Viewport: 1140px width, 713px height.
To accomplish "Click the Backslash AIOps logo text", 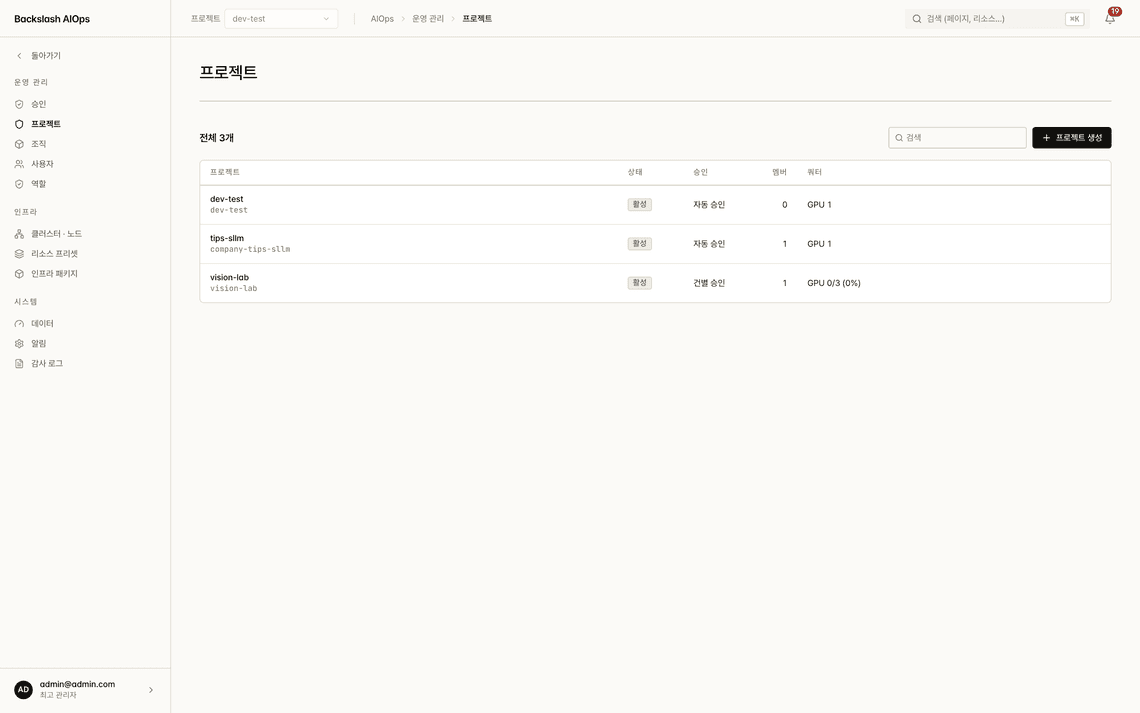I will [52, 19].
